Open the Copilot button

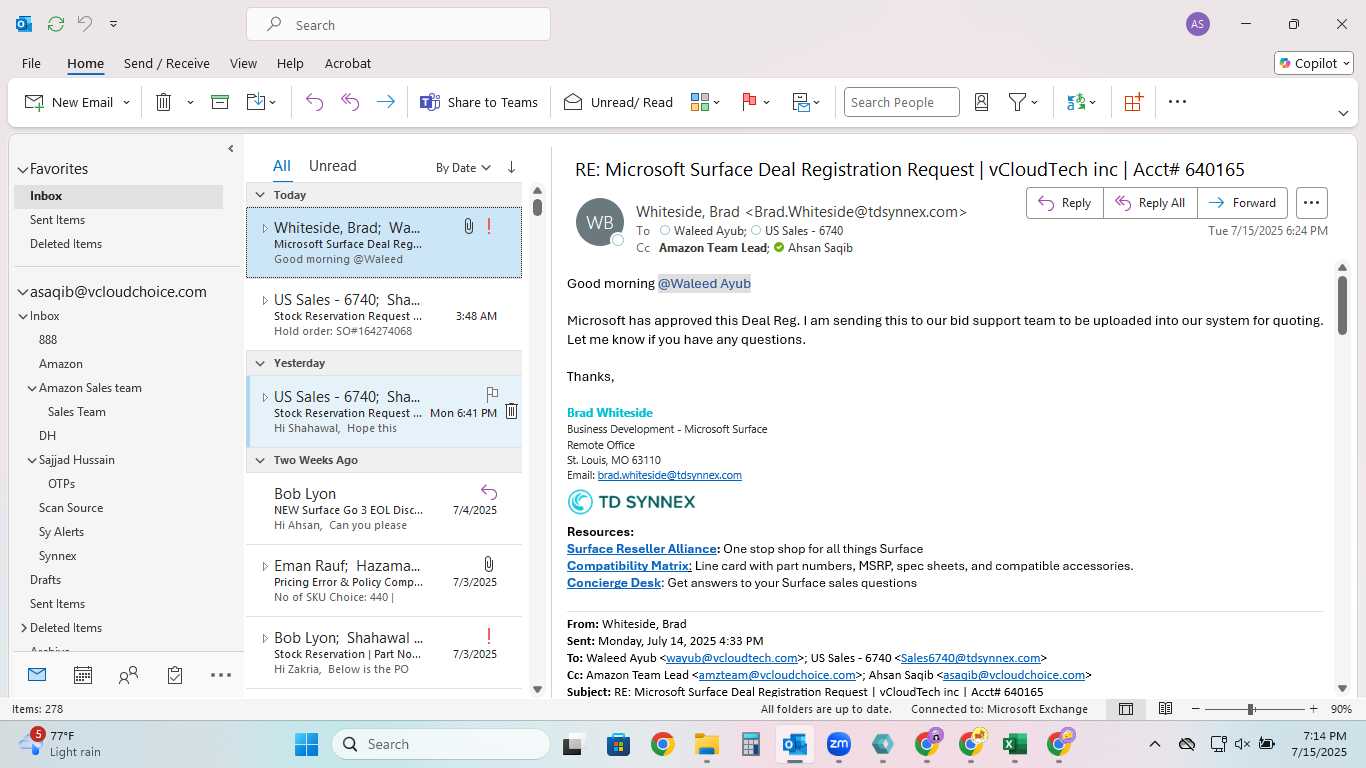1314,63
